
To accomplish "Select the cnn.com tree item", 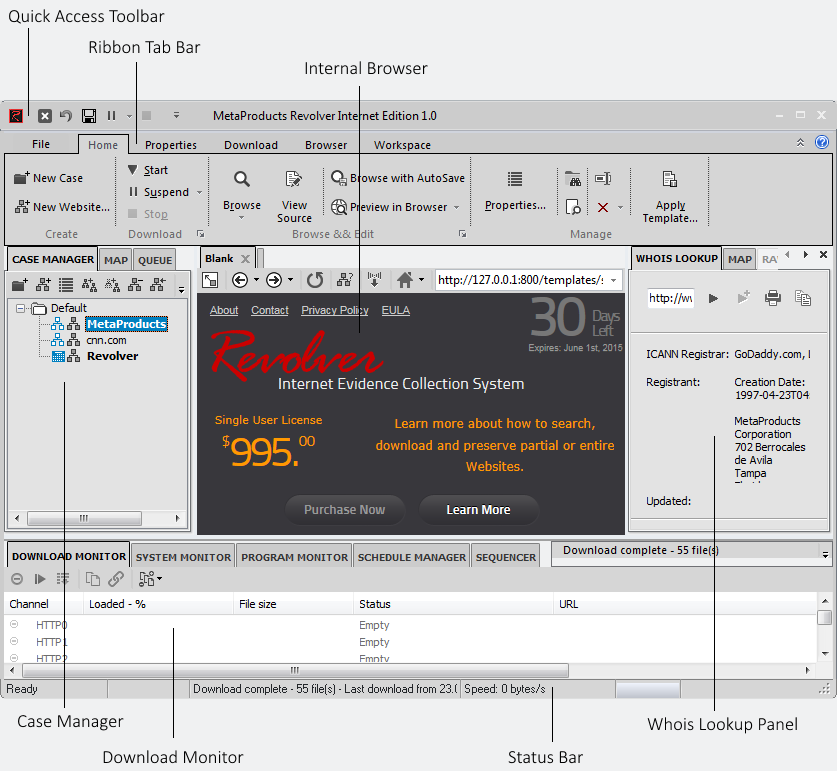I will 106,340.
